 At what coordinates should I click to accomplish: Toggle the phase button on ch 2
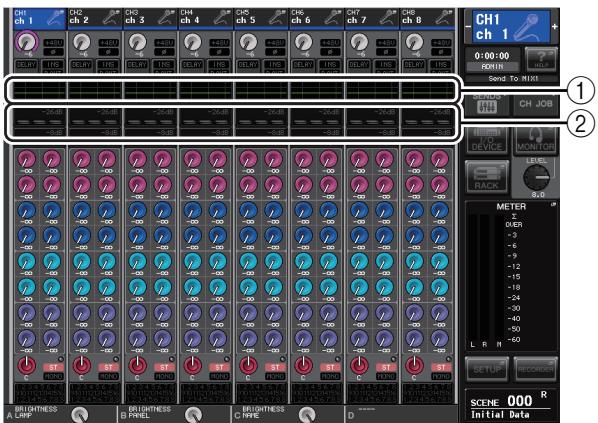pos(109,52)
